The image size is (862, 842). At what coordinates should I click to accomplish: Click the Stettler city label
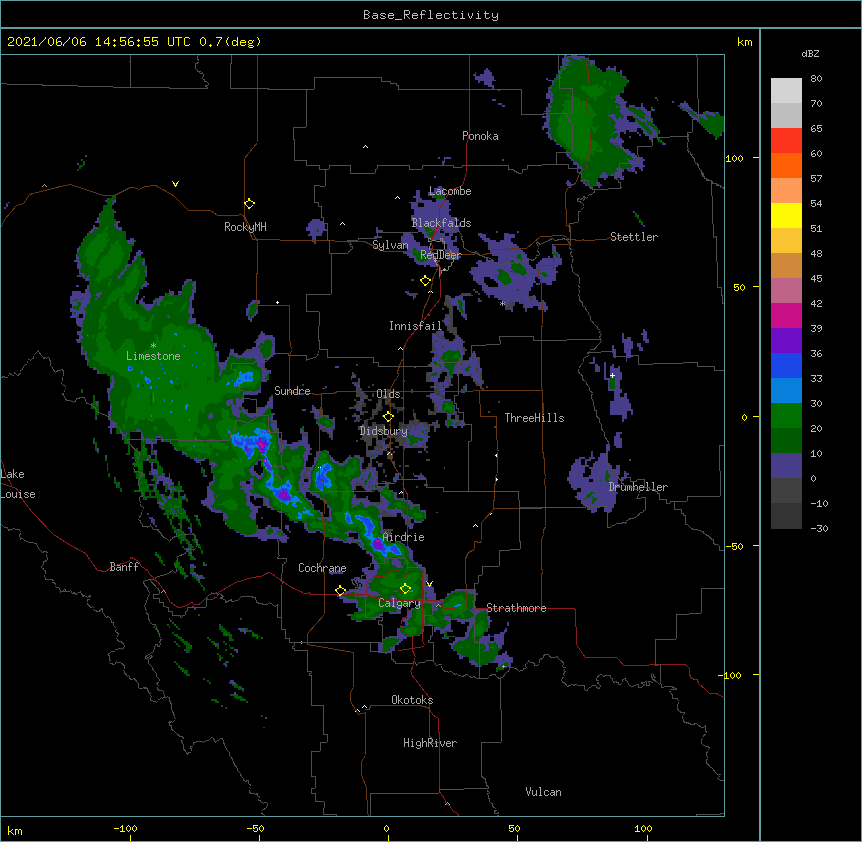tap(634, 237)
